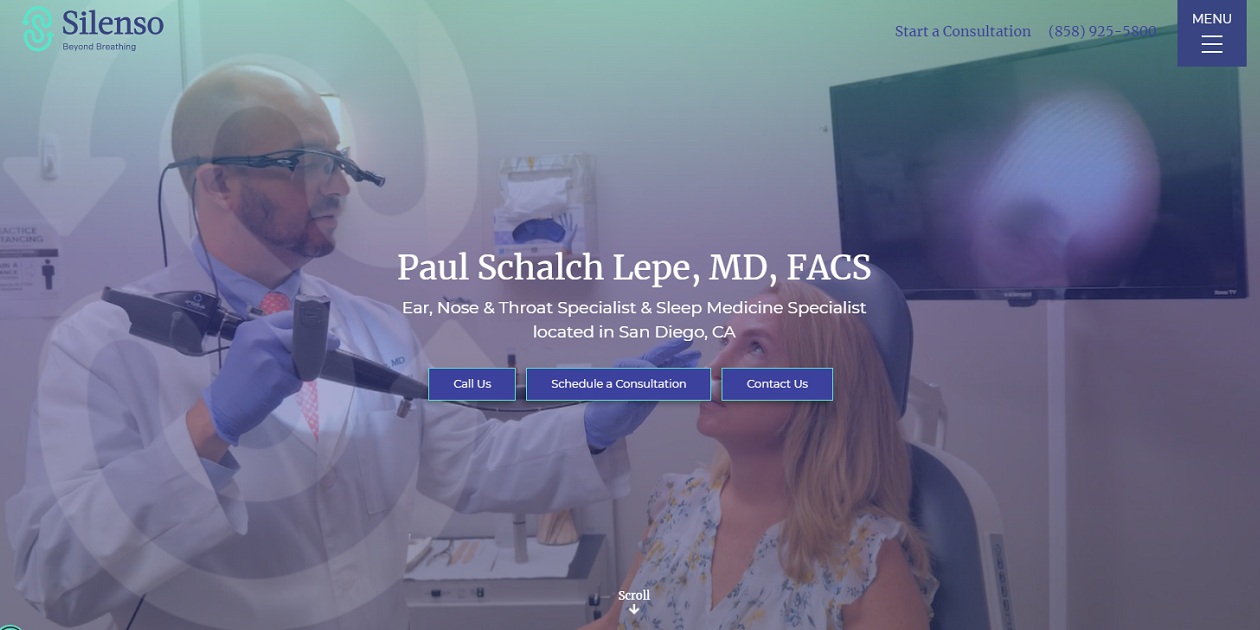Click the Silenso teal logo symbol
The height and width of the screenshot is (630, 1260).
[38, 29]
